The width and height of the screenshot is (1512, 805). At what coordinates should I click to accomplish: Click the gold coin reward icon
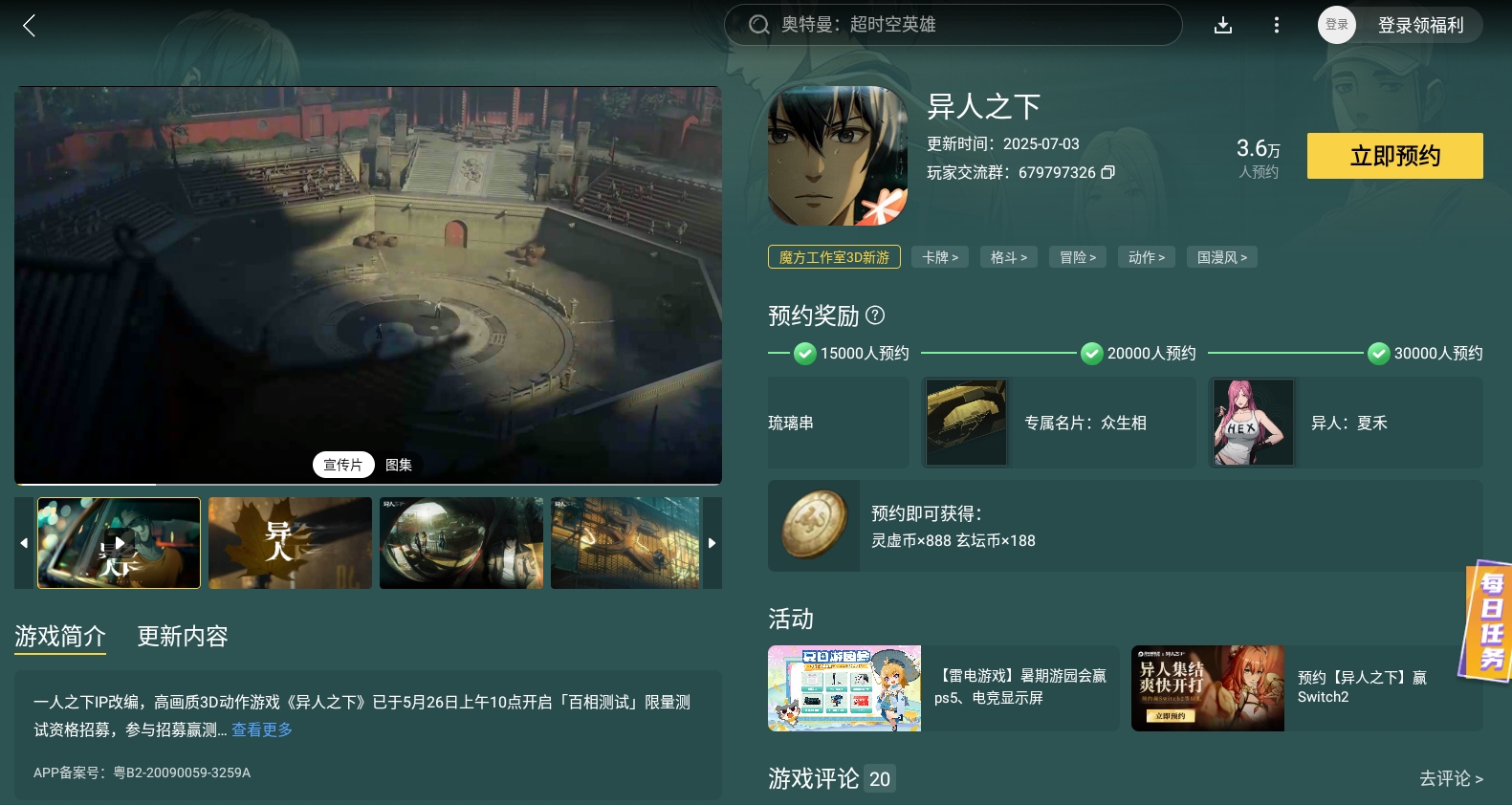(x=814, y=525)
